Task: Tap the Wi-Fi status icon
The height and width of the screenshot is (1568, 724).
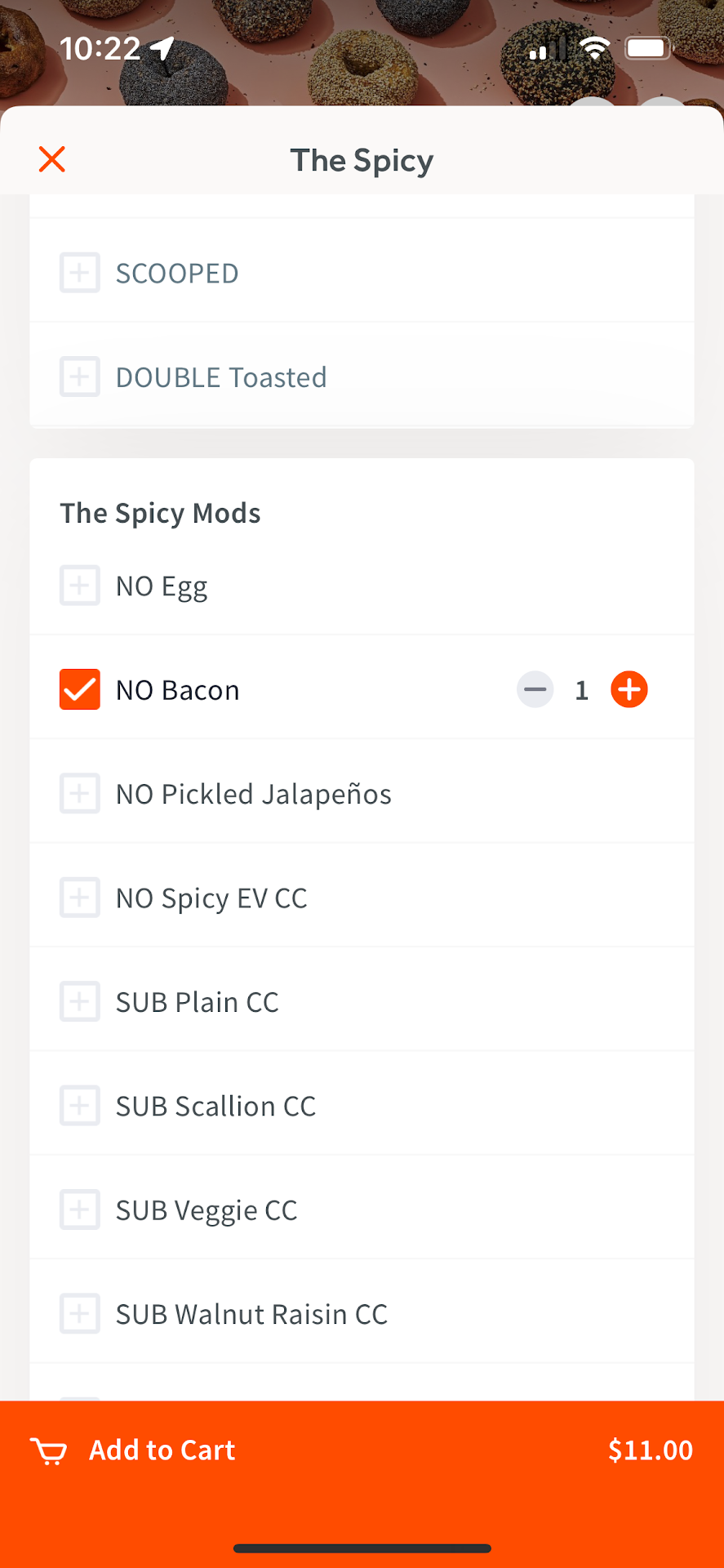Action: click(x=596, y=49)
